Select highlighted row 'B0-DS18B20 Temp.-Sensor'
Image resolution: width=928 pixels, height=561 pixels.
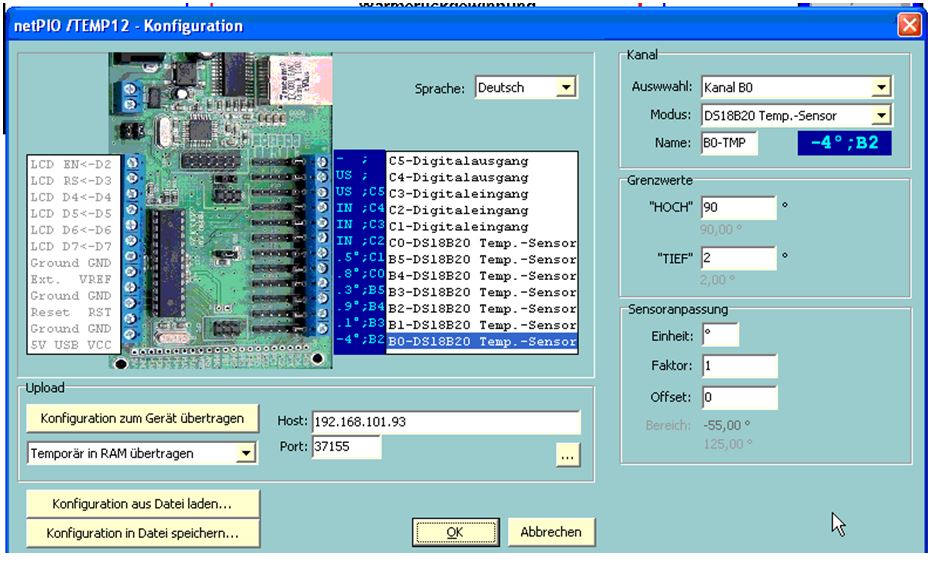coord(482,341)
